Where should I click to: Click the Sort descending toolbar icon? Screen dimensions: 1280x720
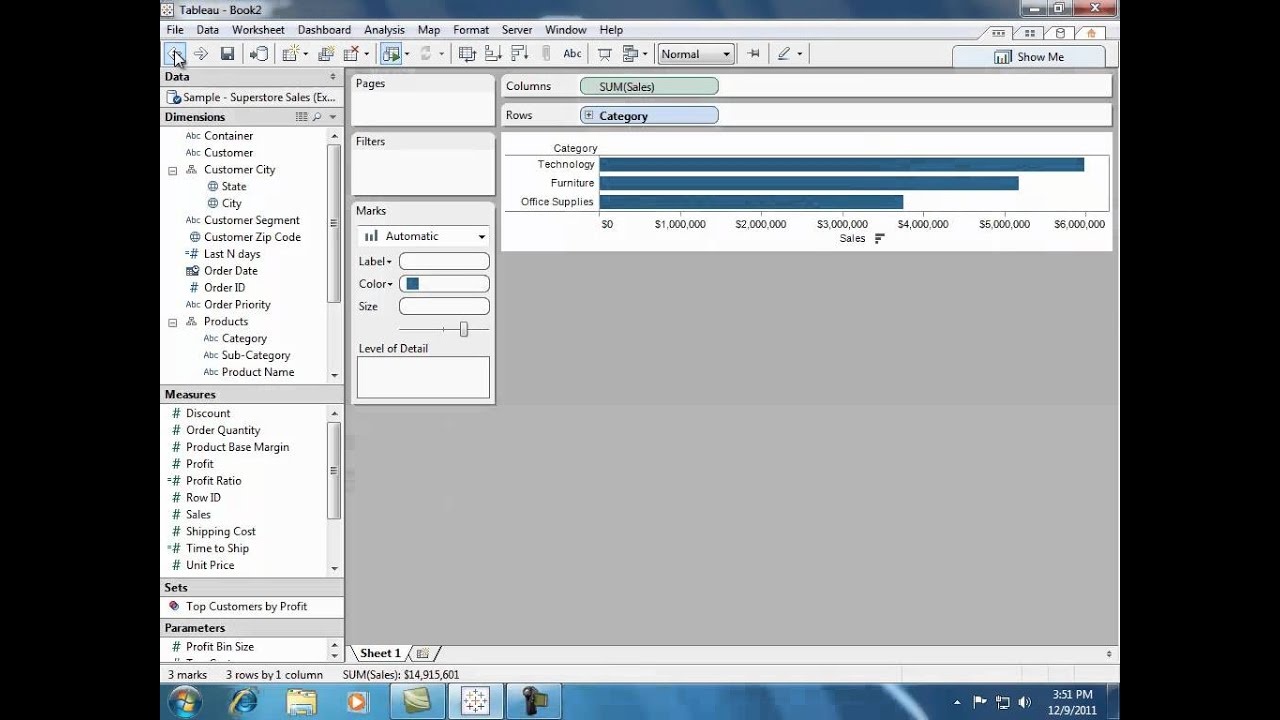tap(519, 54)
